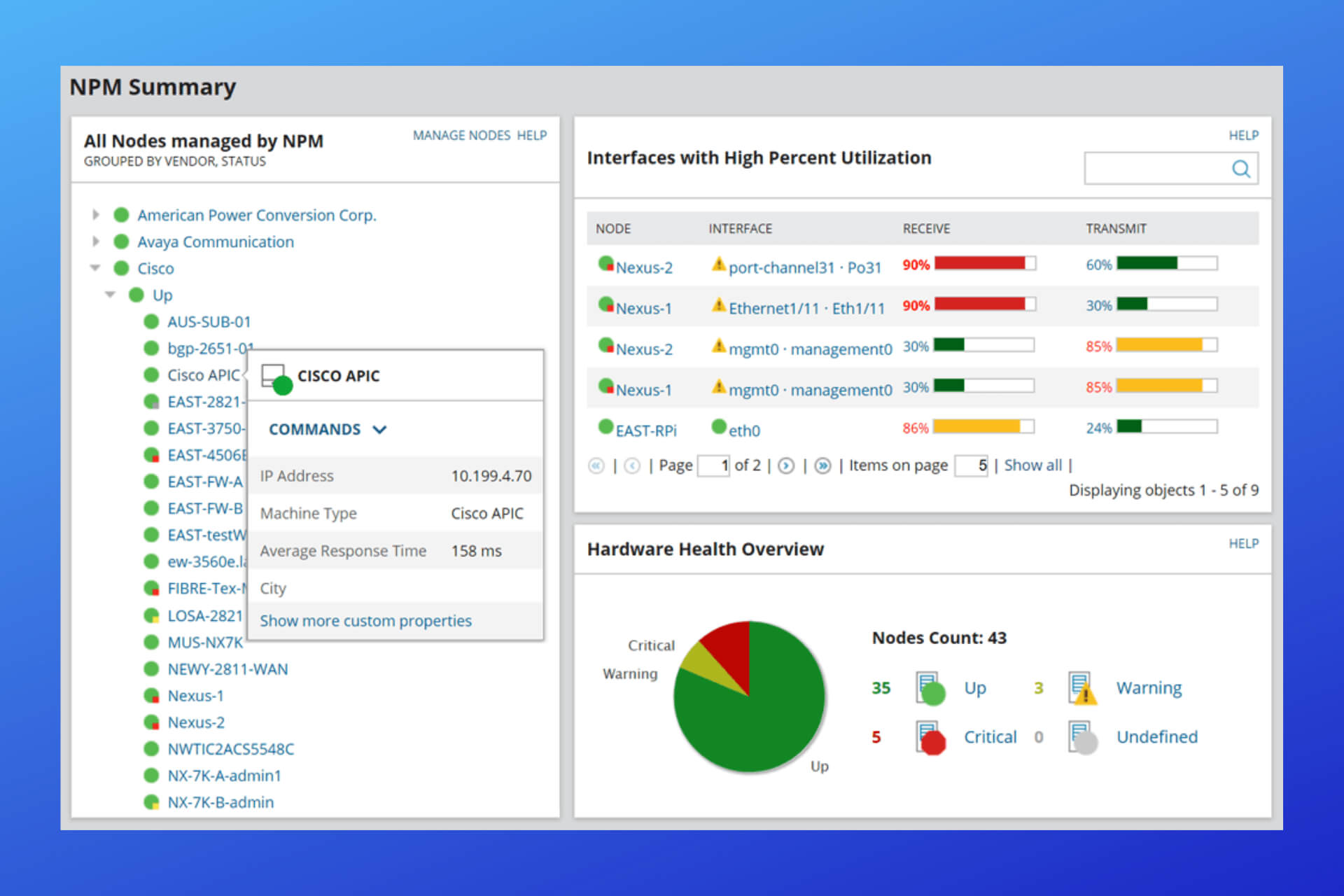Click the Warning hardware status icon
1344x896 pixels.
(x=1083, y=688)
